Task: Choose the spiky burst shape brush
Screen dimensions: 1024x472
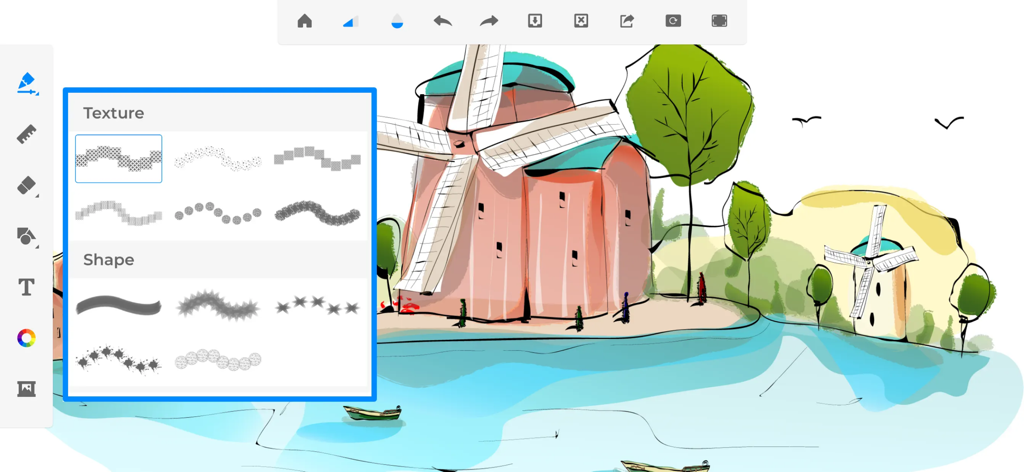Action: 218,306
